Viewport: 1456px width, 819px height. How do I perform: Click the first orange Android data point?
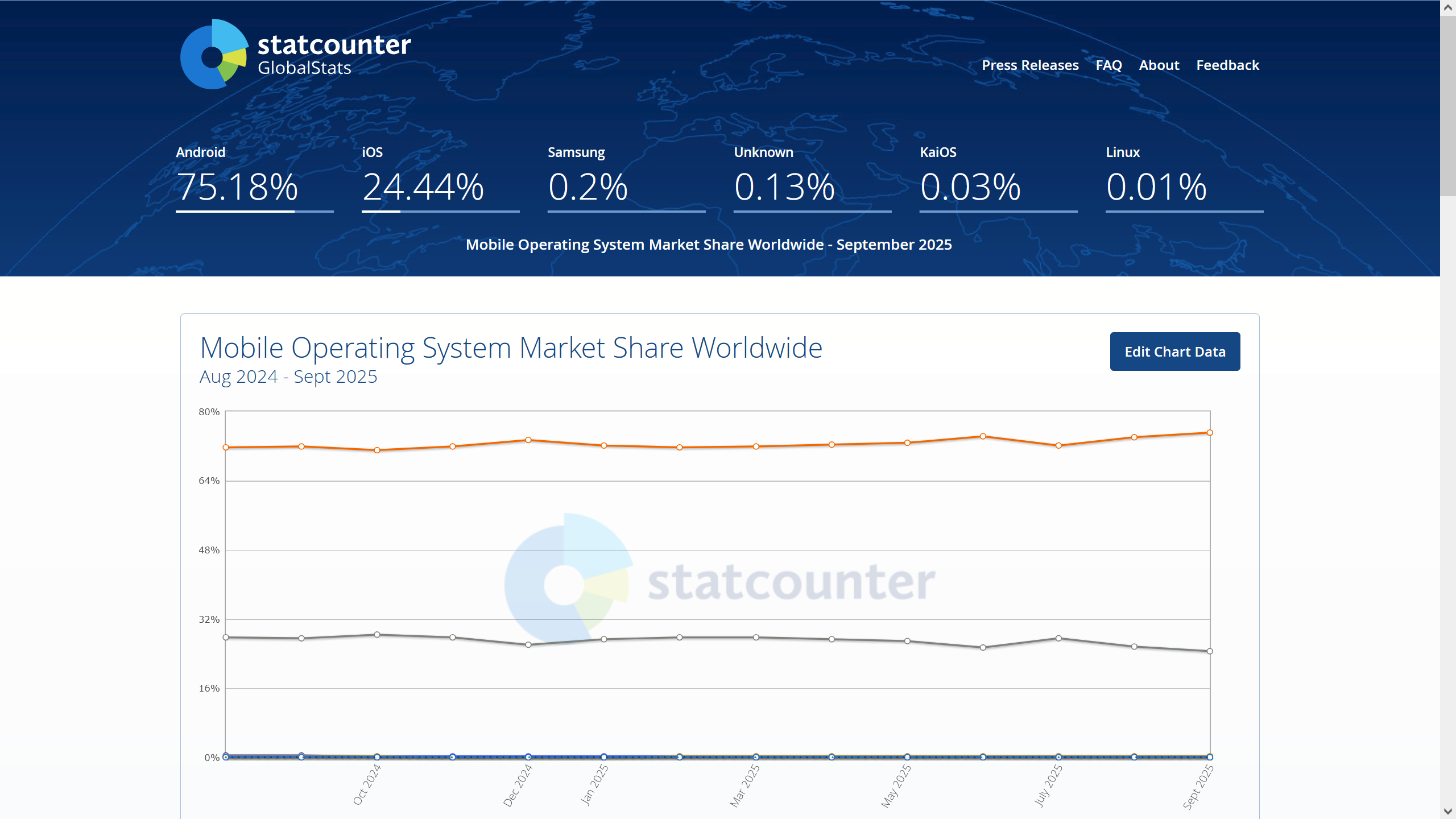[226, 448]
